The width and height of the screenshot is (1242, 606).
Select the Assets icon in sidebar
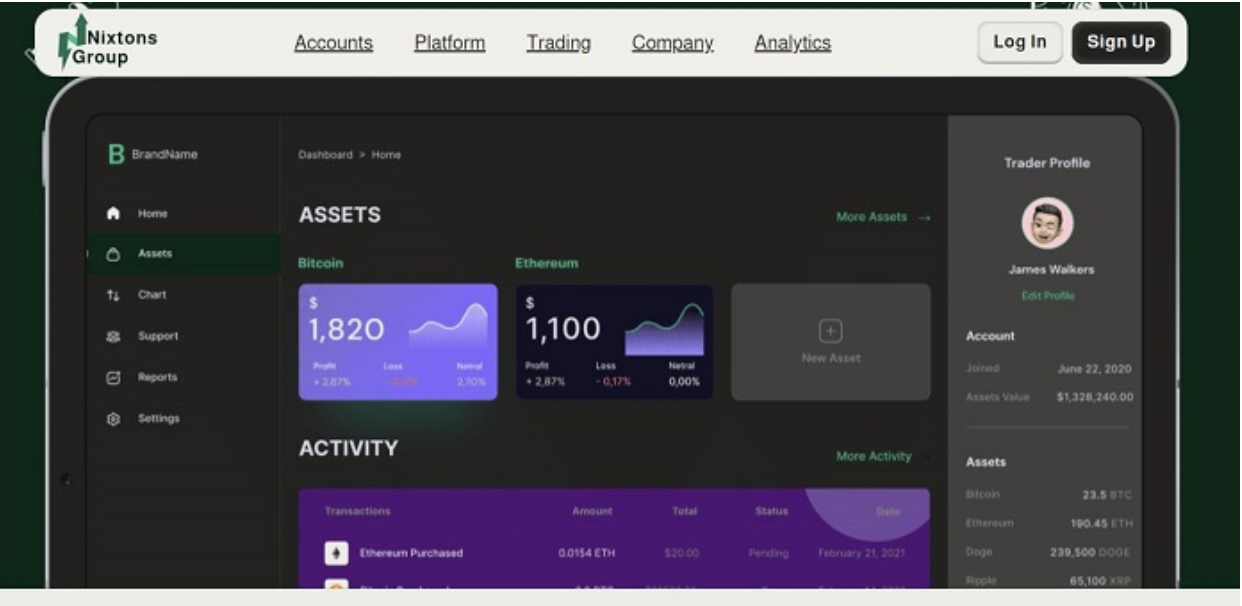coord(114,255)
